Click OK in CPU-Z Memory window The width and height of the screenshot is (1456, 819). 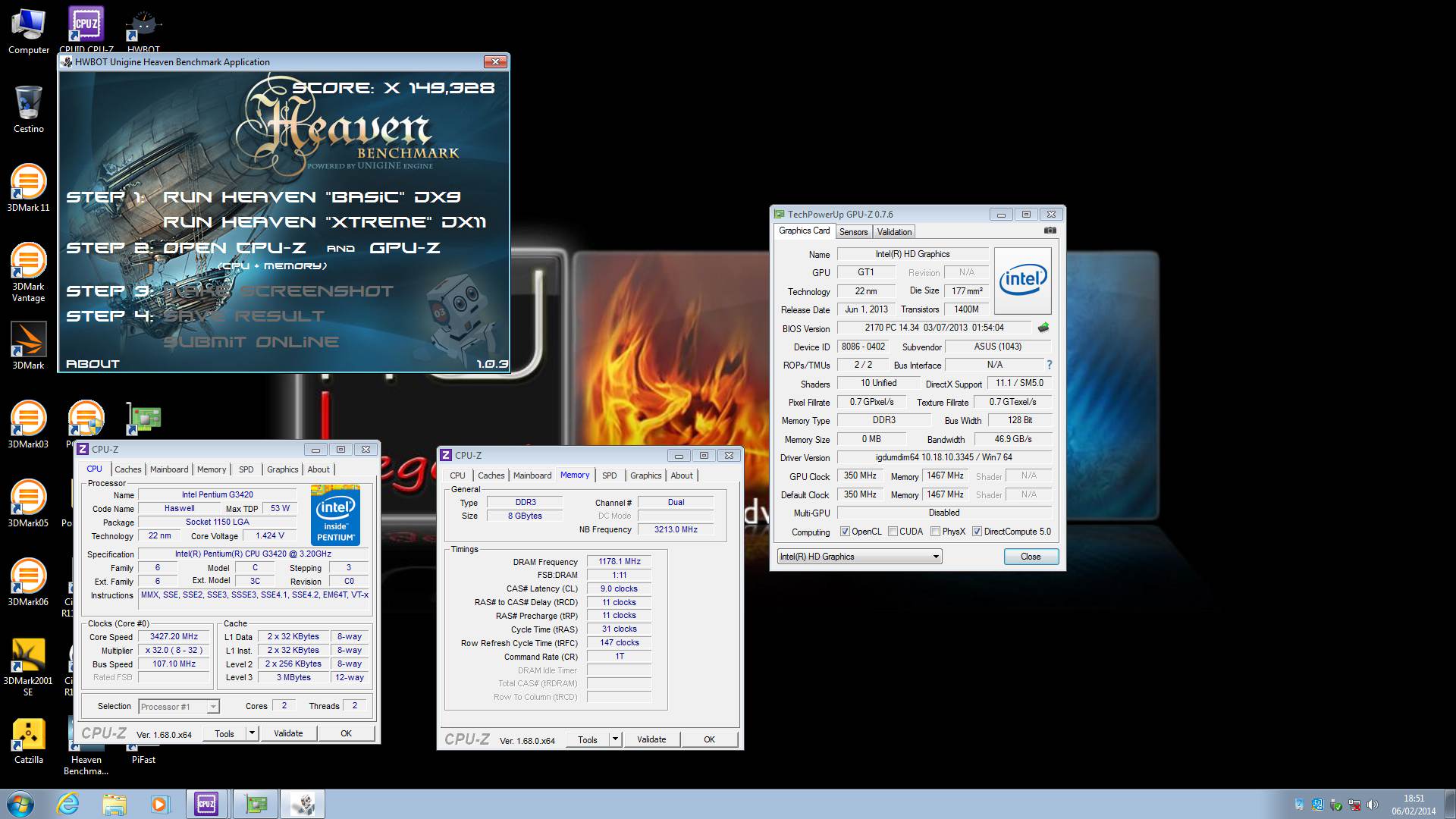[x=709, y=739]
